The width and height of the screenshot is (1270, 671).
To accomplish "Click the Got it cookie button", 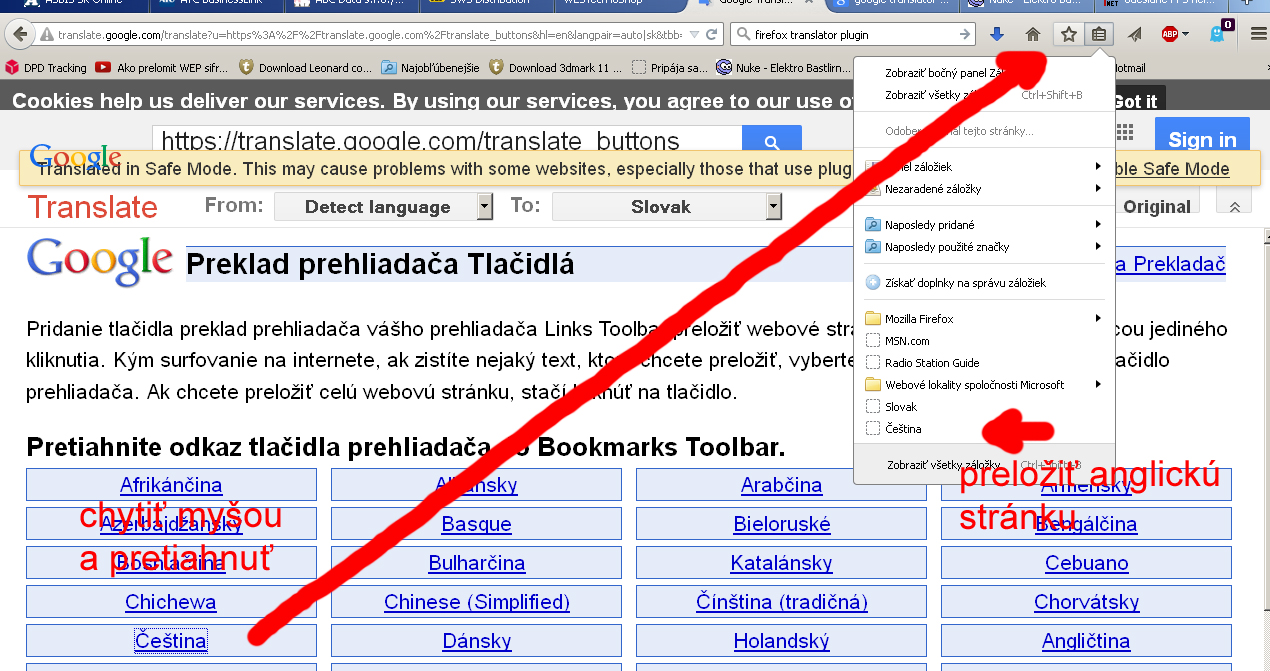I will [1135, 101].
